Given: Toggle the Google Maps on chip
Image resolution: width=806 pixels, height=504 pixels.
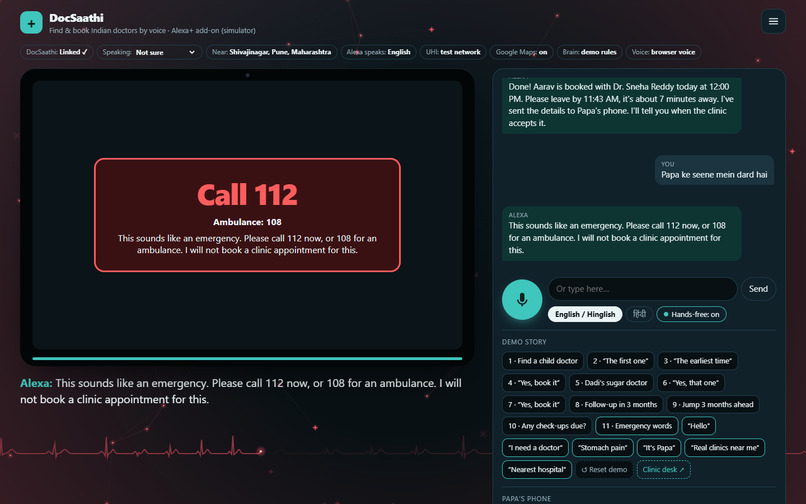Looking at the screenshot, I should pos(521,52).
